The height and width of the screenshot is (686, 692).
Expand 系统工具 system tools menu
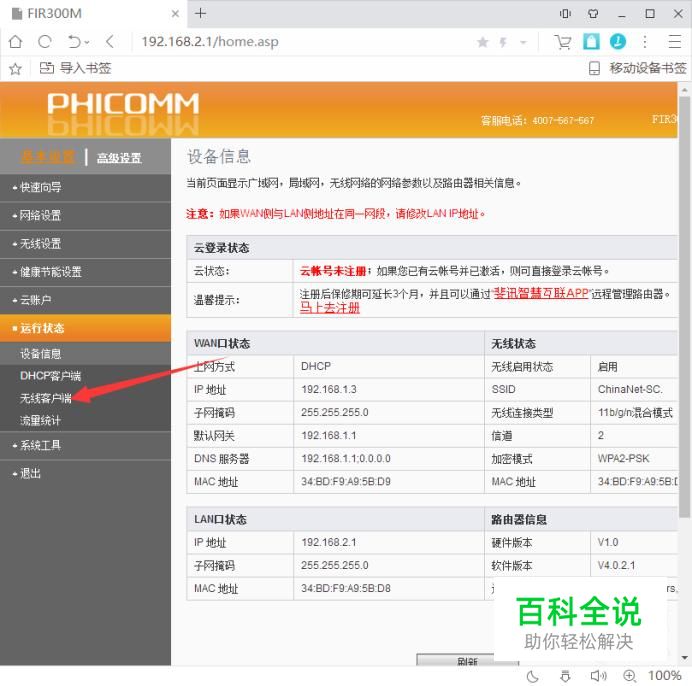(x=85, y=445)
